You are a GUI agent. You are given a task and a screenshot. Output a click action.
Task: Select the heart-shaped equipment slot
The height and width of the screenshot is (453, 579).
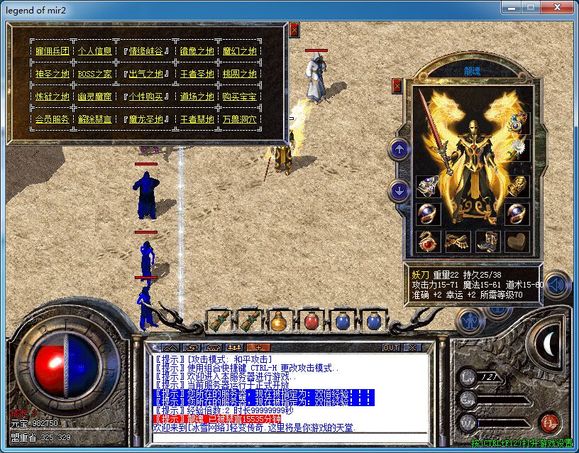517,242
